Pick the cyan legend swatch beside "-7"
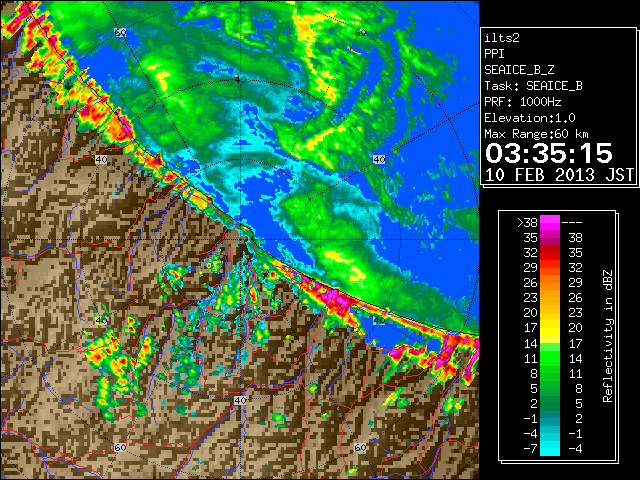This screenshot has width=640, height=480. [x=550, y=449]
